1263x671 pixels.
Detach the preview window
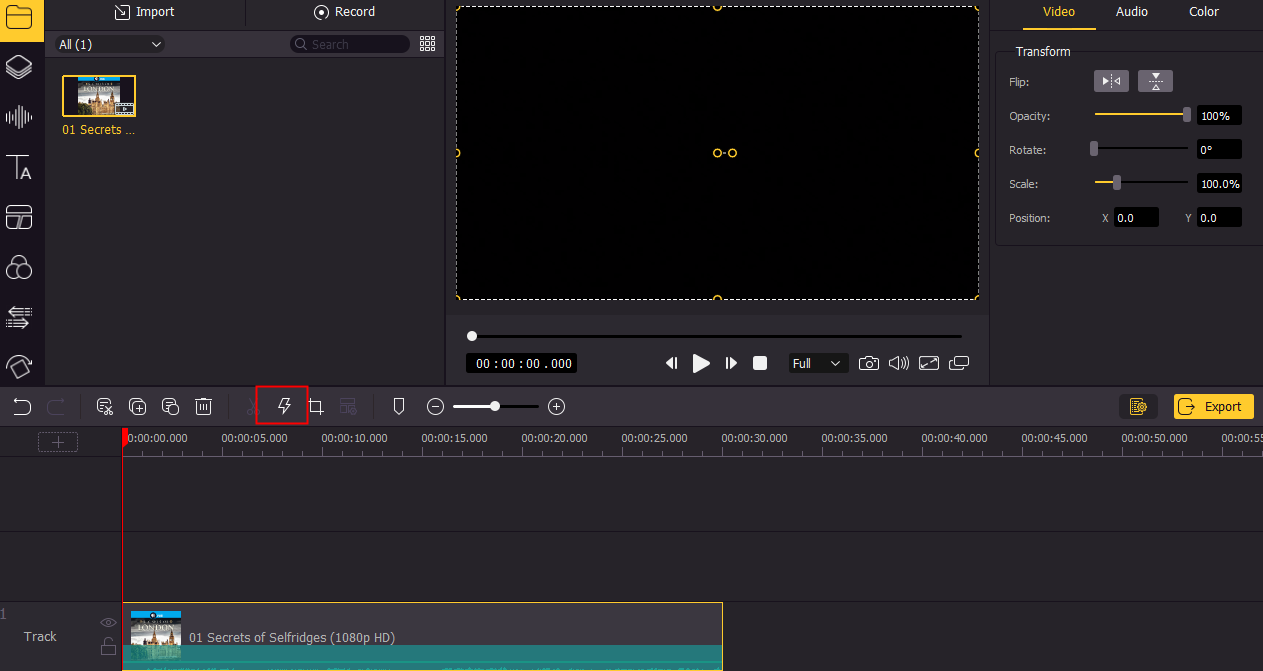(x=959, y=363)
